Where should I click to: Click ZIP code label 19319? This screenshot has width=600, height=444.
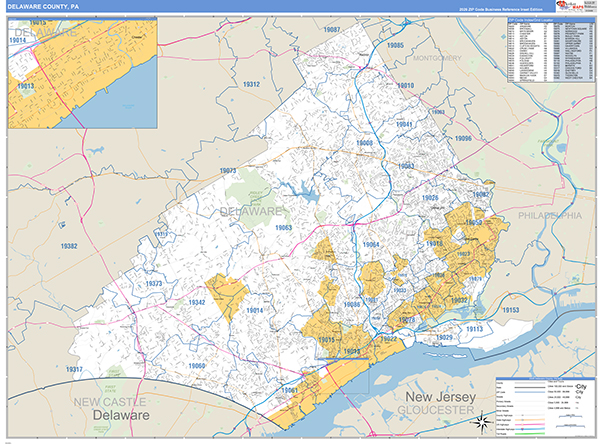[x=161, y=234]
